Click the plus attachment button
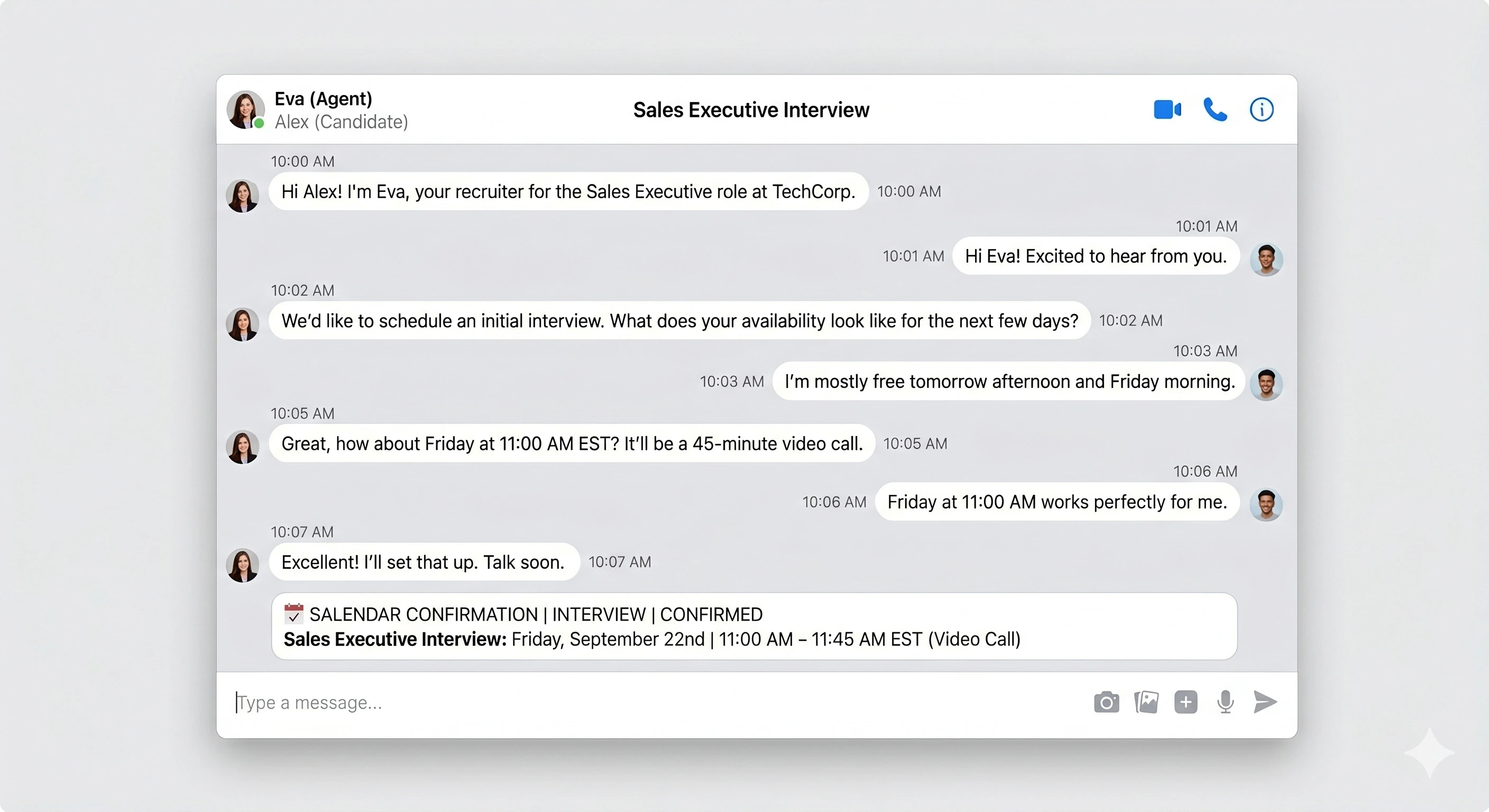Viewport: 1489px width, 812px height. 1185,702
